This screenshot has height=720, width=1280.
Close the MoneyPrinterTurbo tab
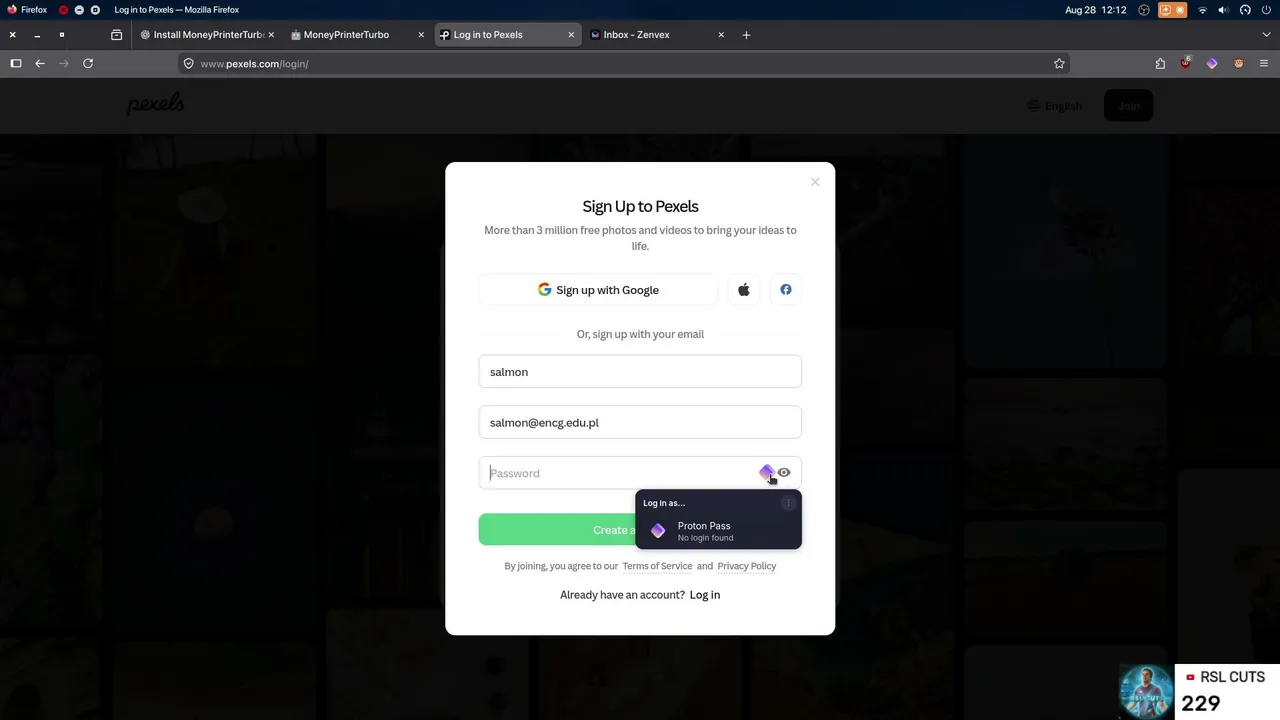(x=421, y=35)
